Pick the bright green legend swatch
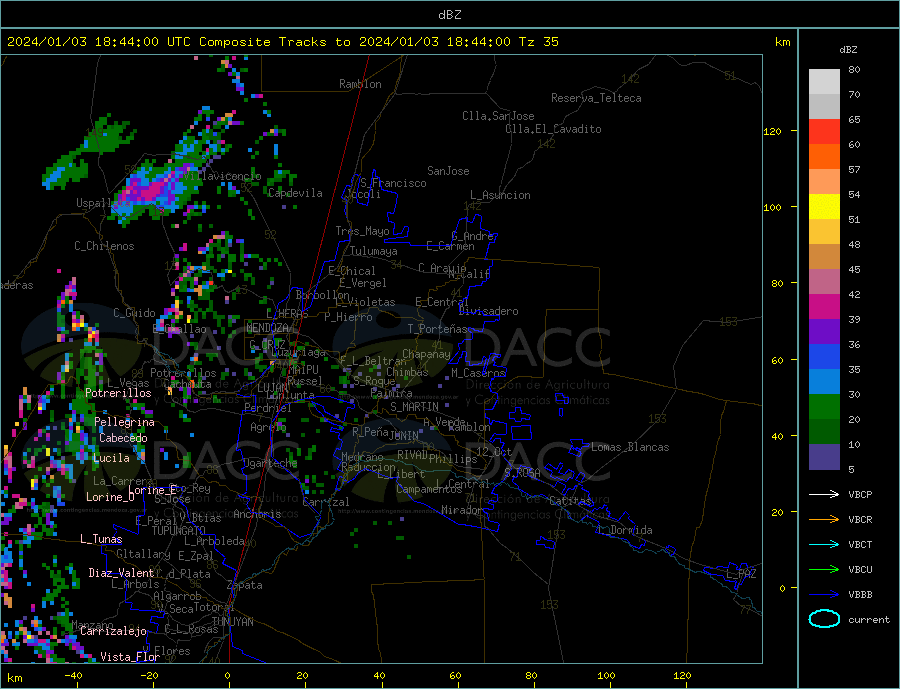 point(824,407)
